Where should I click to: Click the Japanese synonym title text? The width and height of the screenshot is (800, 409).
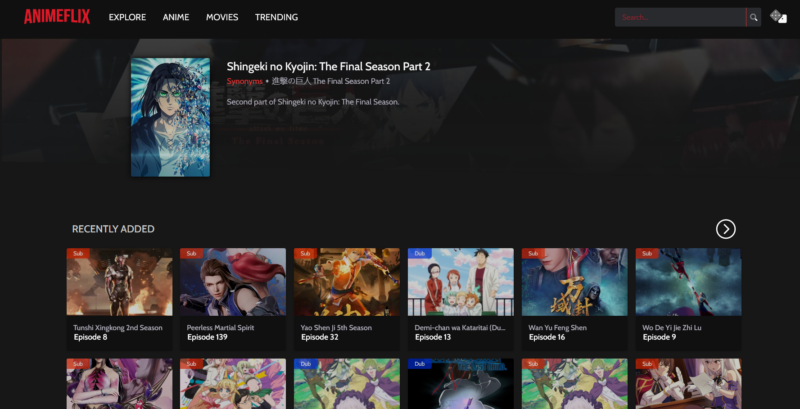click(x=331, y=81)
